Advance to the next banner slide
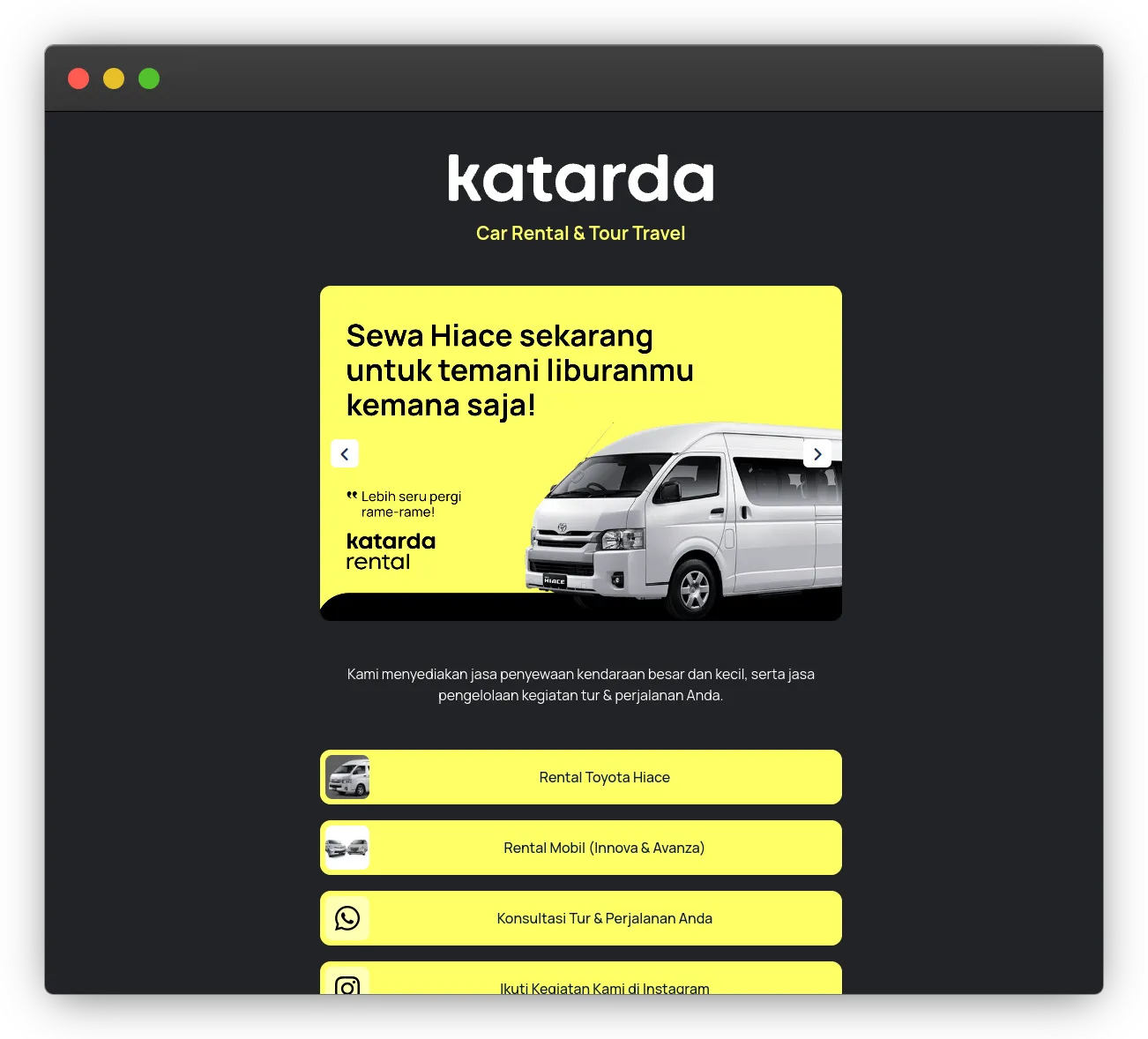The image size is (1148, 1039). click(x=817, y=454)
